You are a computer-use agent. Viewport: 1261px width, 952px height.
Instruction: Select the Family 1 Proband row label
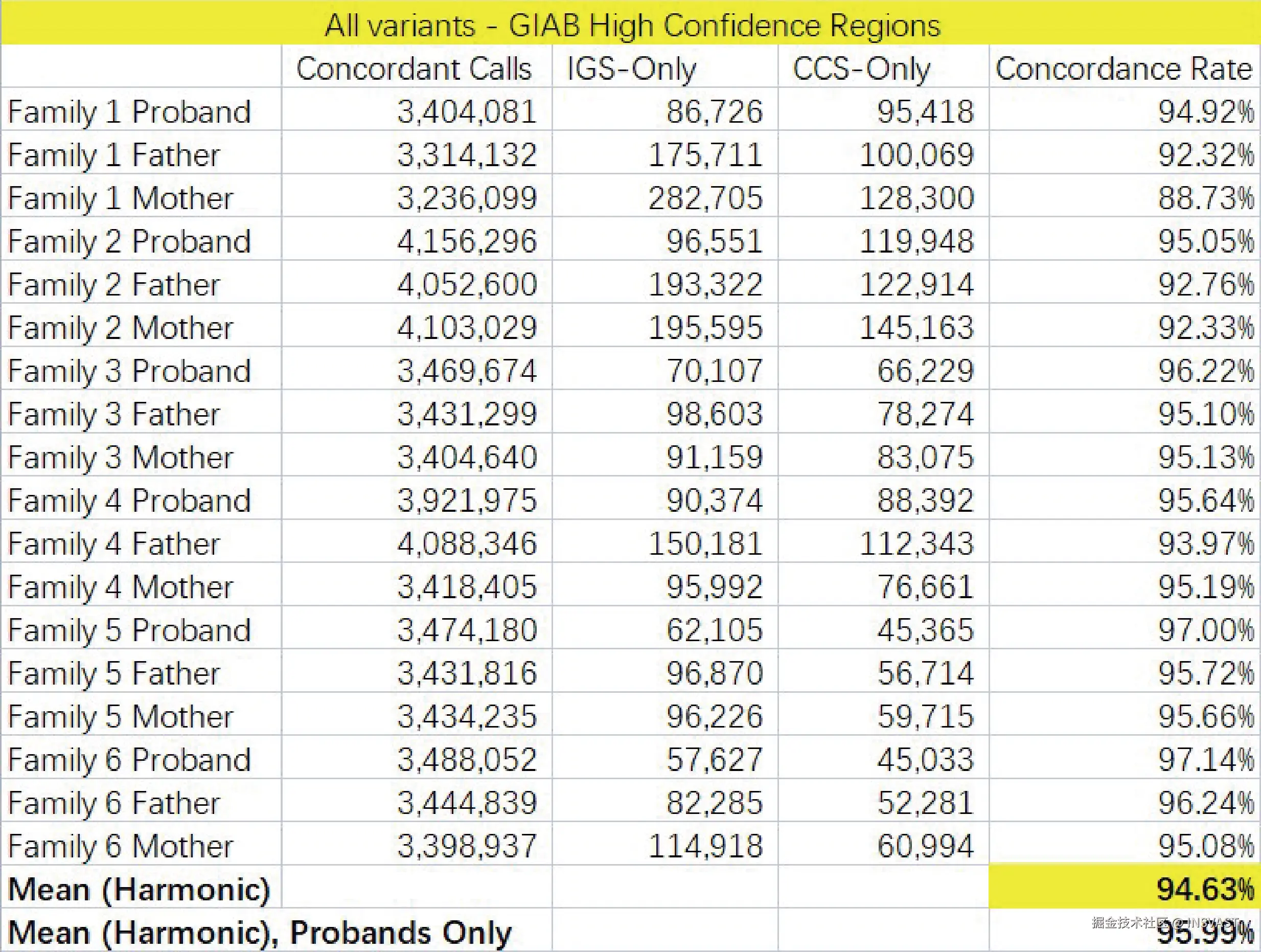pos(129,112)
